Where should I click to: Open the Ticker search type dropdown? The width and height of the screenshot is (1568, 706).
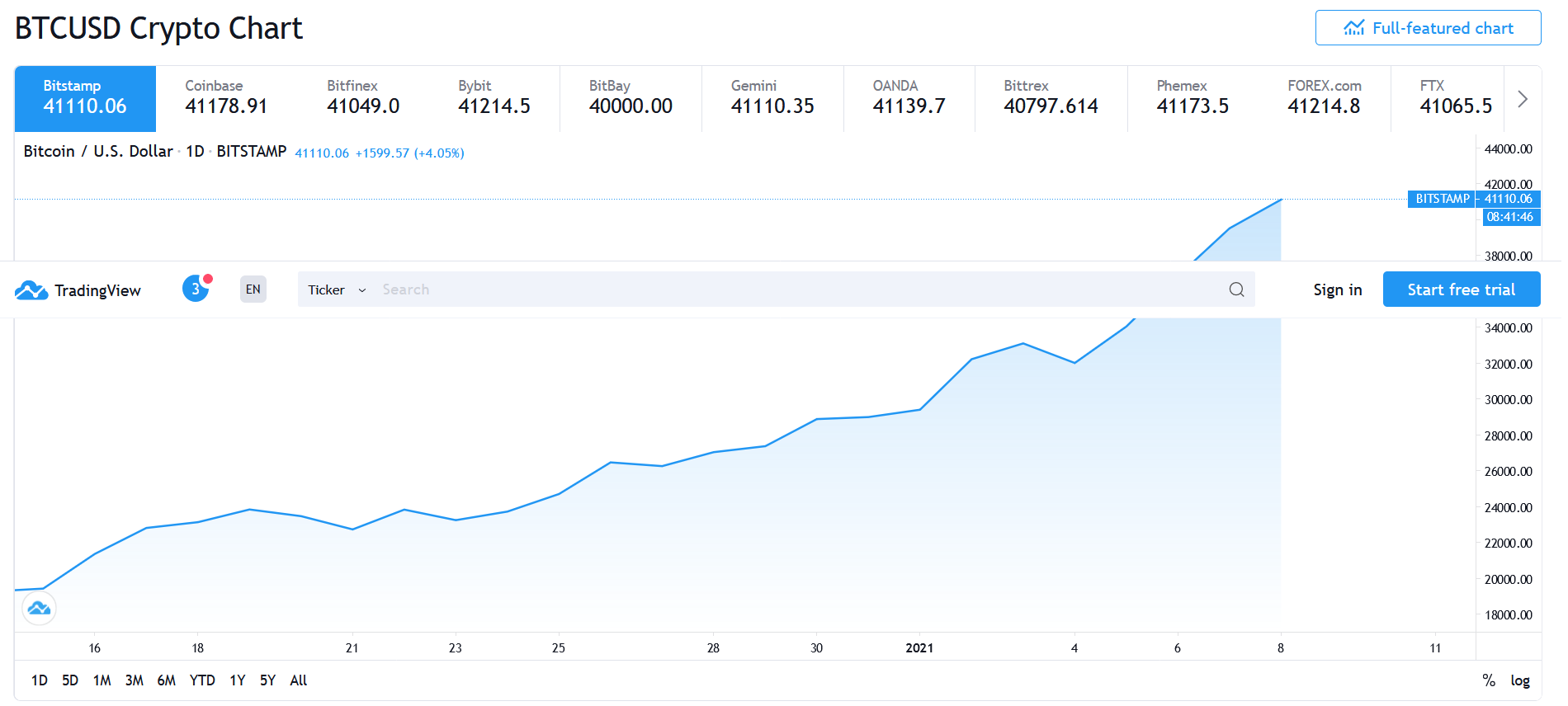point(337,290)
